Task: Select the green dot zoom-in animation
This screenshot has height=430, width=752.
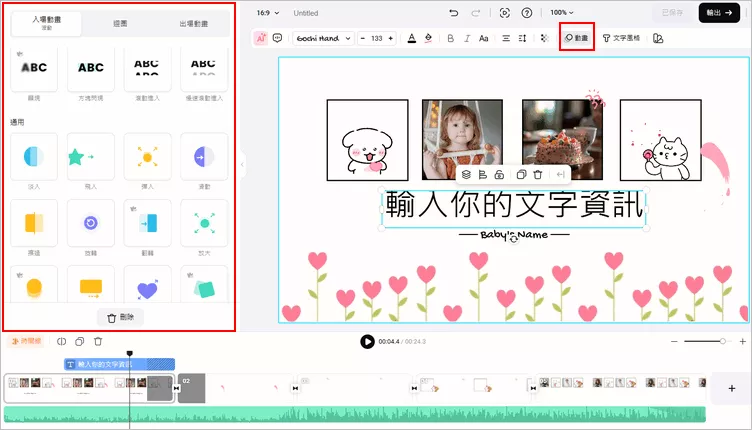Action: click(204, 223)
